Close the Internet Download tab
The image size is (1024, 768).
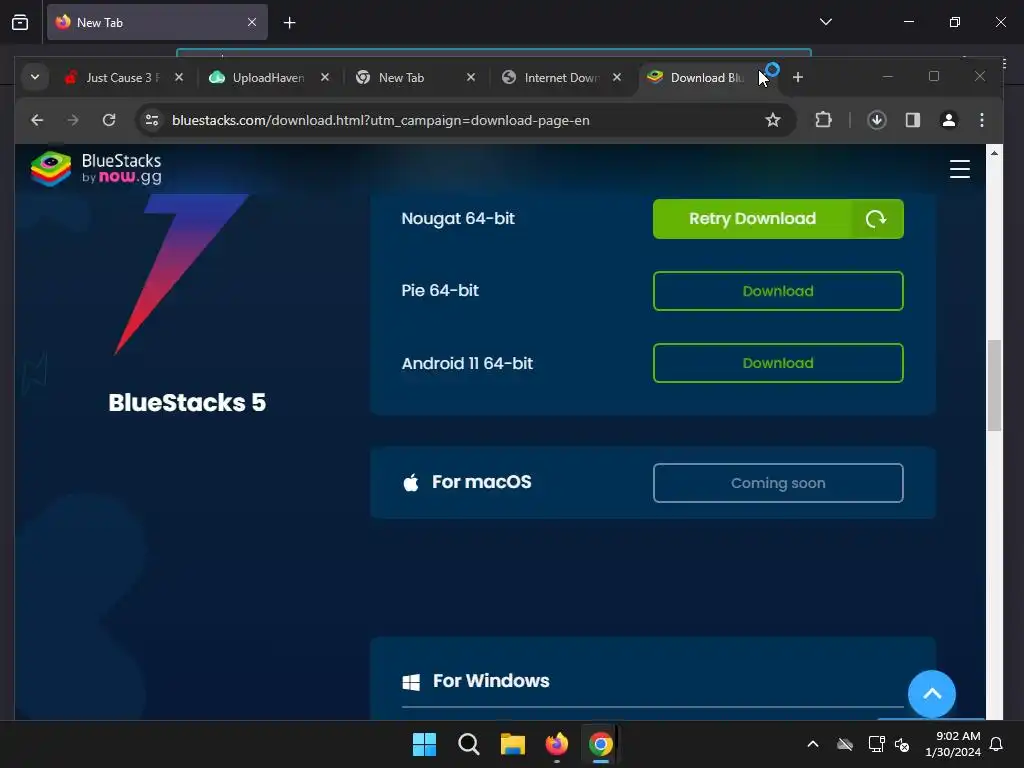(617, 77)
